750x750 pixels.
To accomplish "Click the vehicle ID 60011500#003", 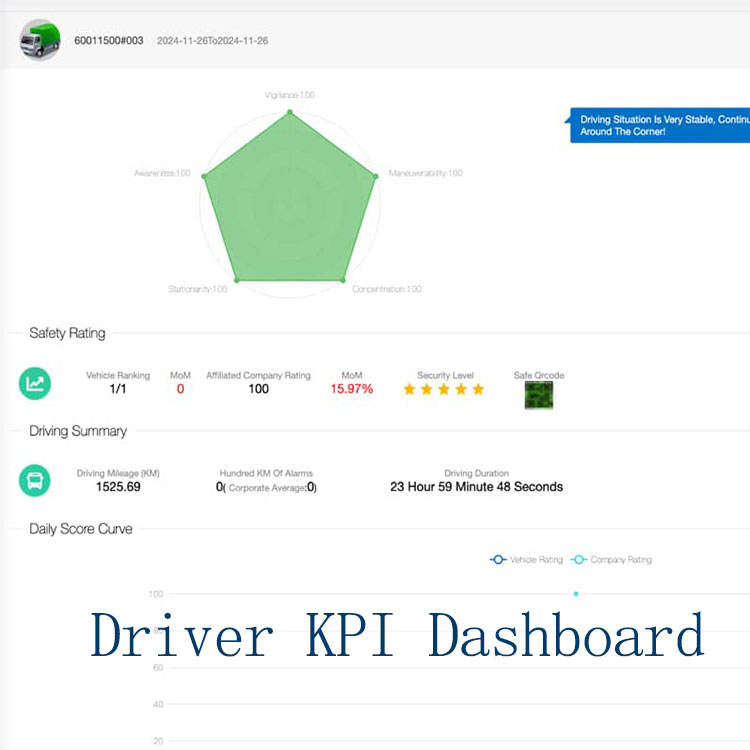I will [x=109, y=41].
